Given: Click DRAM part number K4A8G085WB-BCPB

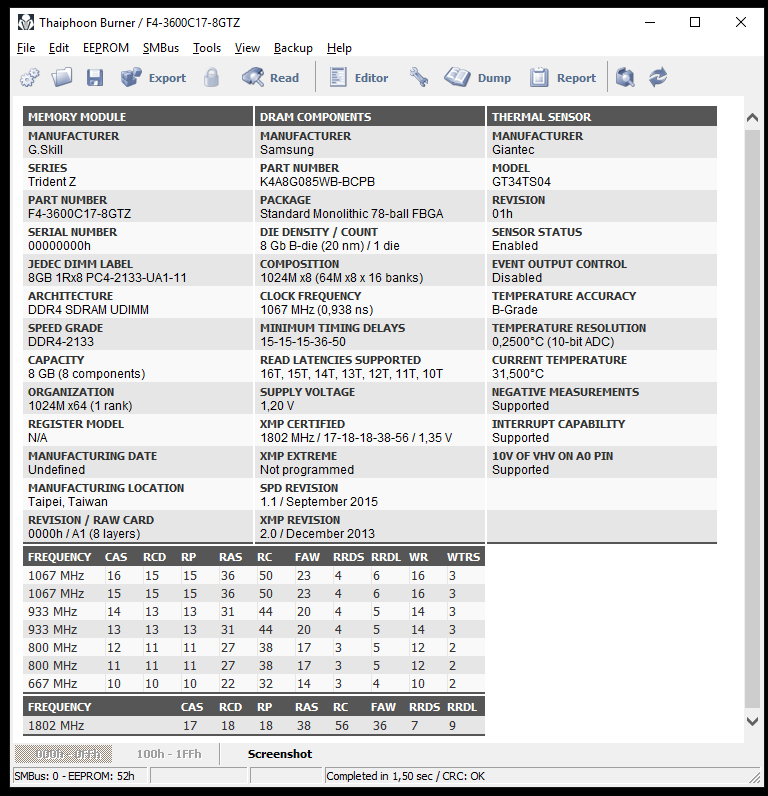Looking at the screenshot, I should click(317, 182).
